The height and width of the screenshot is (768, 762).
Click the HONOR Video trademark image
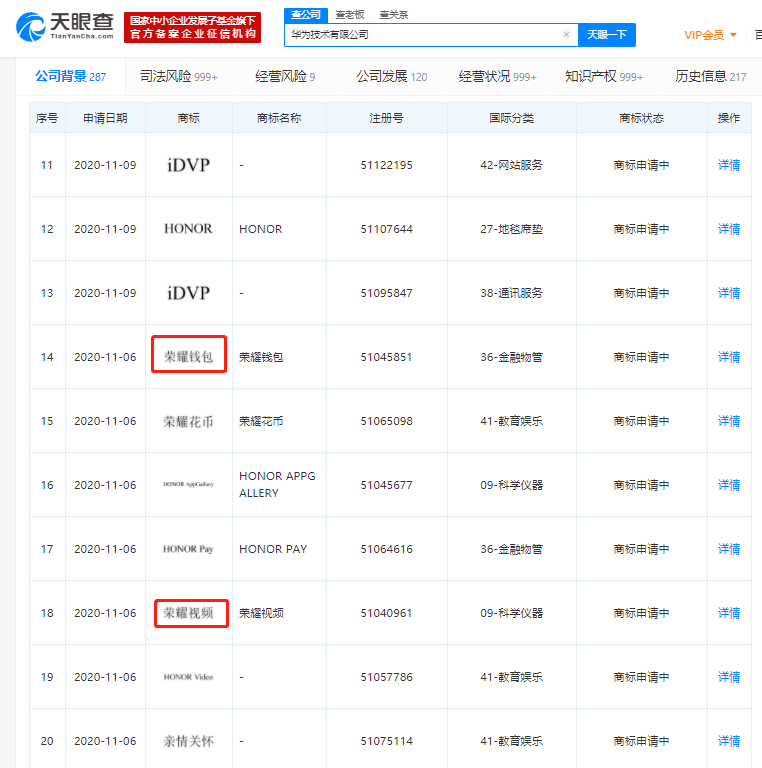pos(189,677)
